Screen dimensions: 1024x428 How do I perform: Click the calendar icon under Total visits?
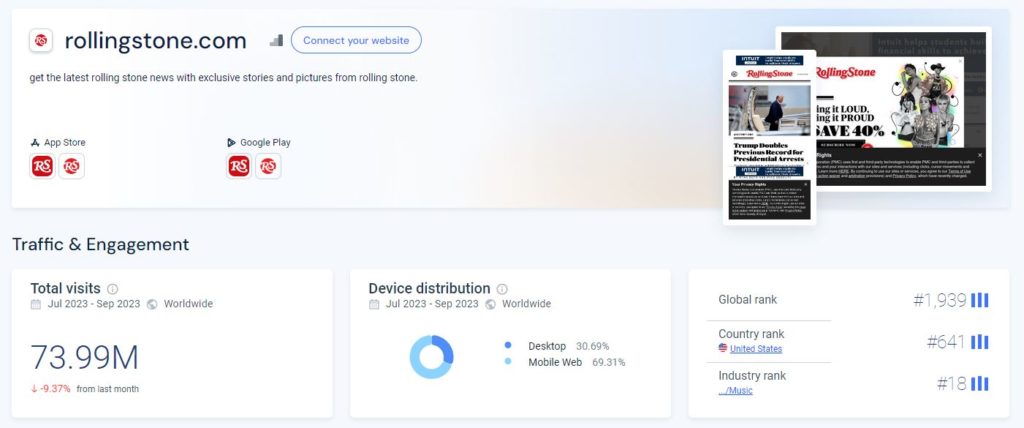[36, 305]
